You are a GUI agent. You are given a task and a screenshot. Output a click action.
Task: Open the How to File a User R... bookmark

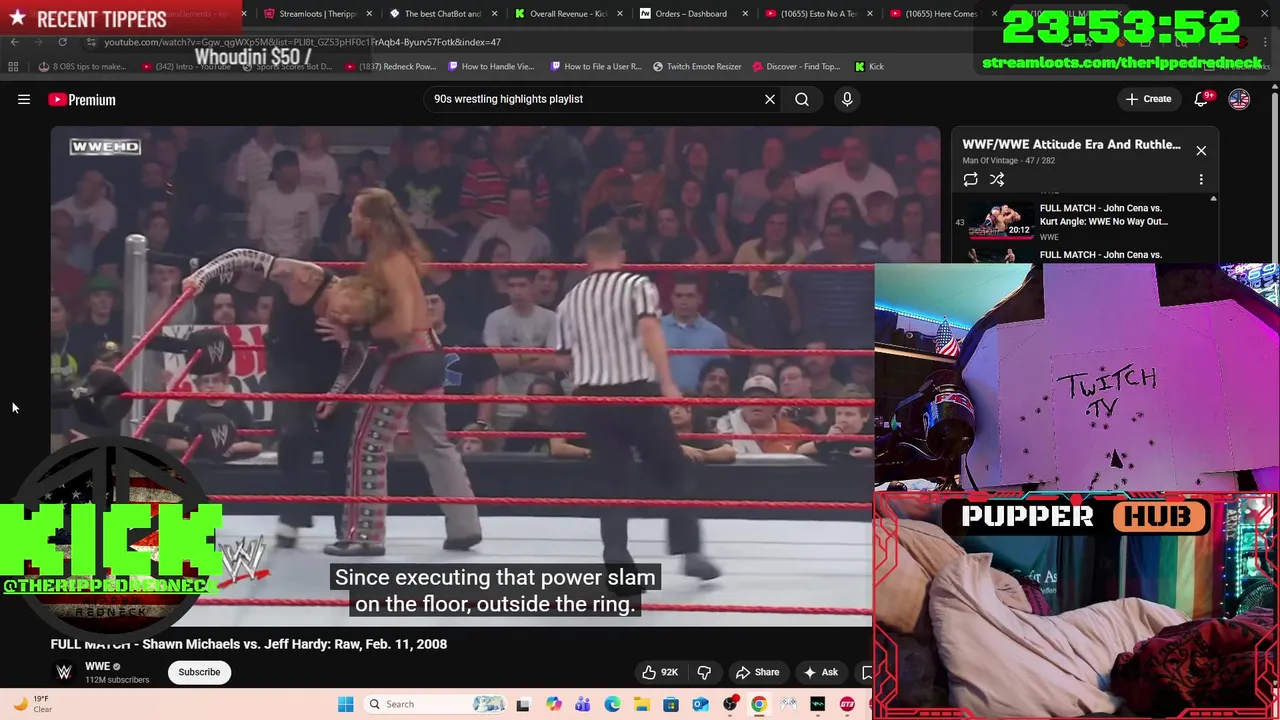pyautogui.click(x=596, y=67)
